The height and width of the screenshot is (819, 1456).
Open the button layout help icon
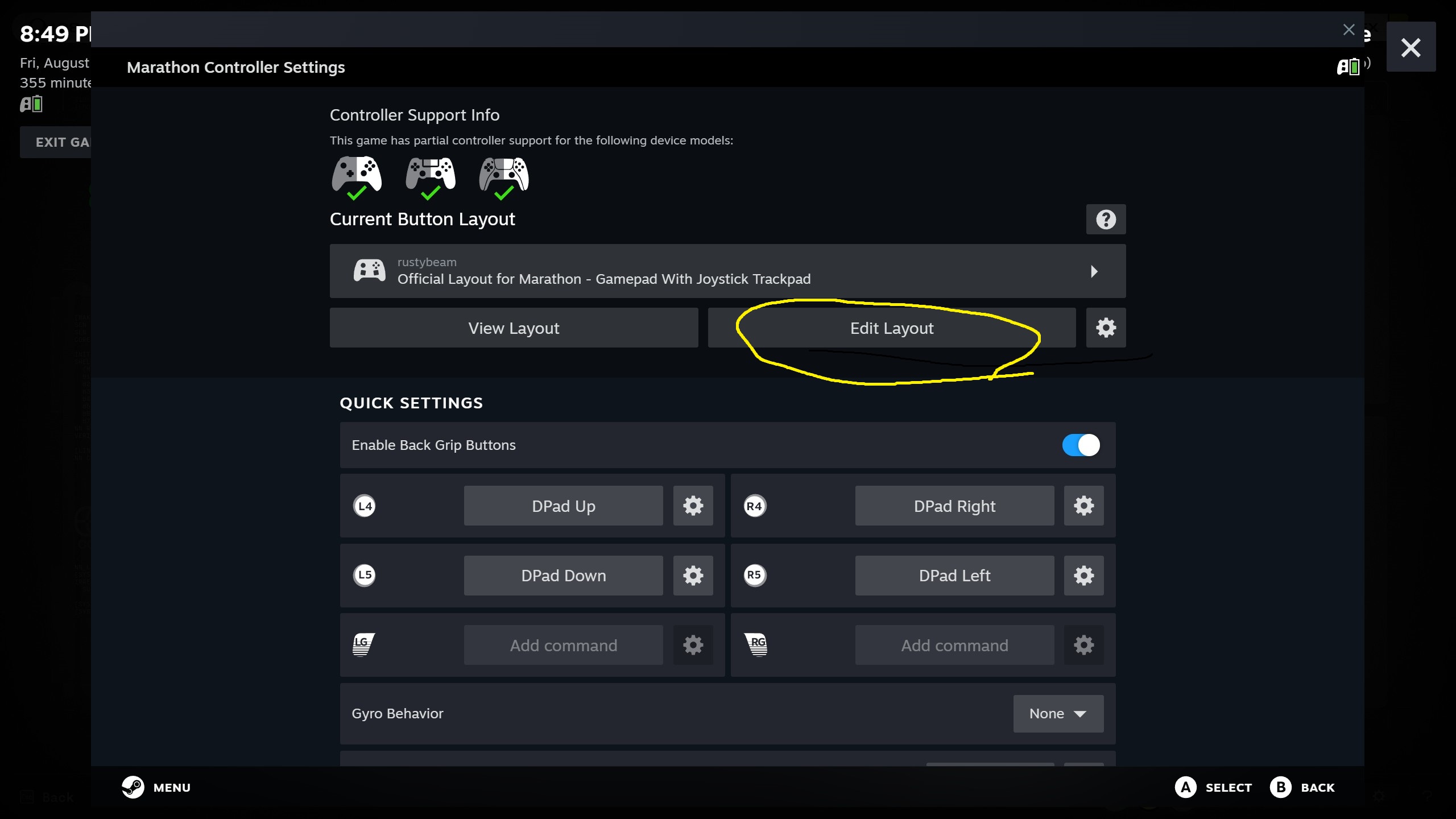tap(1106, 220)
